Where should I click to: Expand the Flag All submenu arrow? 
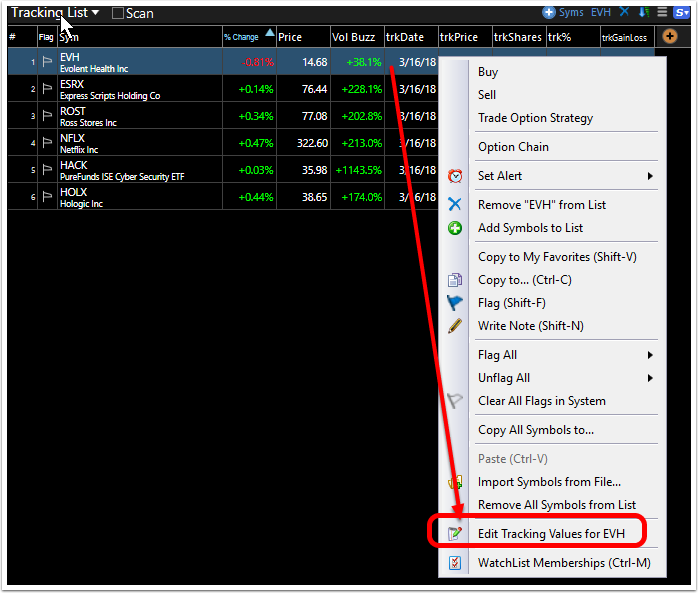pyautogui.click(x=650, y=355)
